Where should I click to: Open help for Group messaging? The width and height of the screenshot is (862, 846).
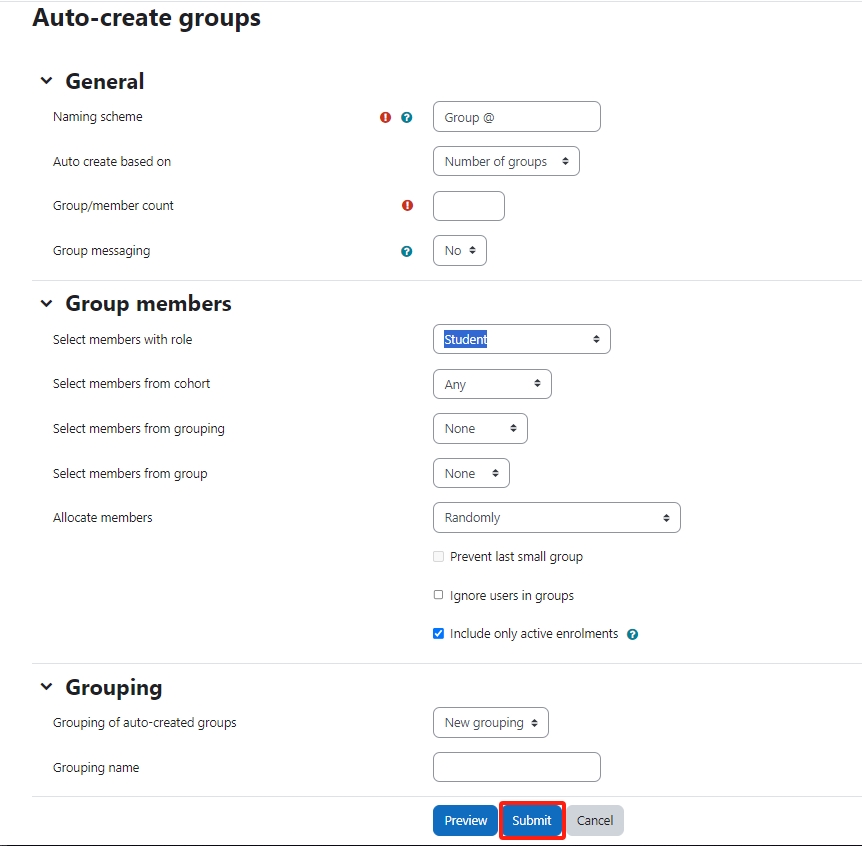(407, 251)
